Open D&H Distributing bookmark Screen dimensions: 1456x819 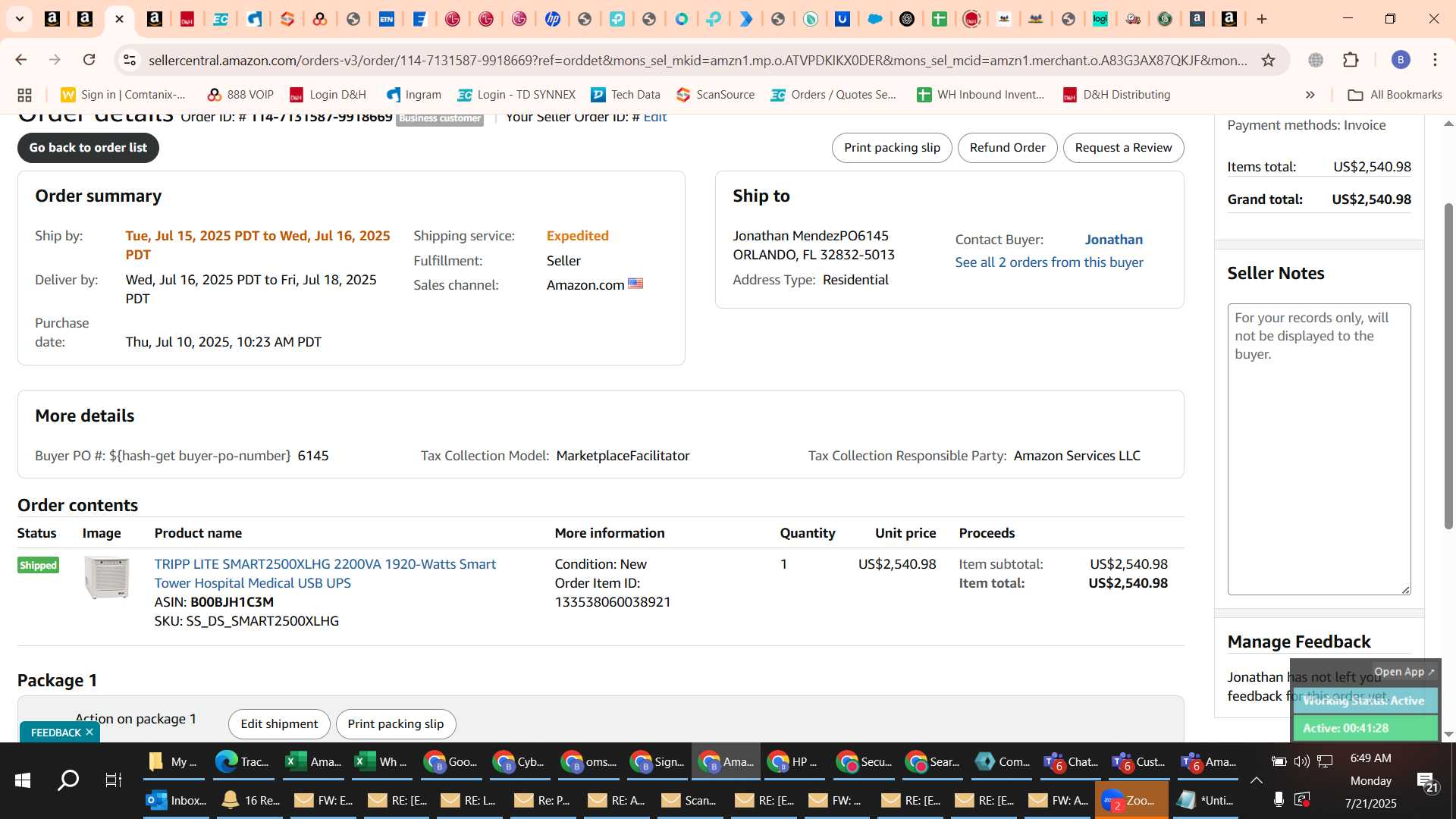pyautogui.click(x=1116, y=95)
